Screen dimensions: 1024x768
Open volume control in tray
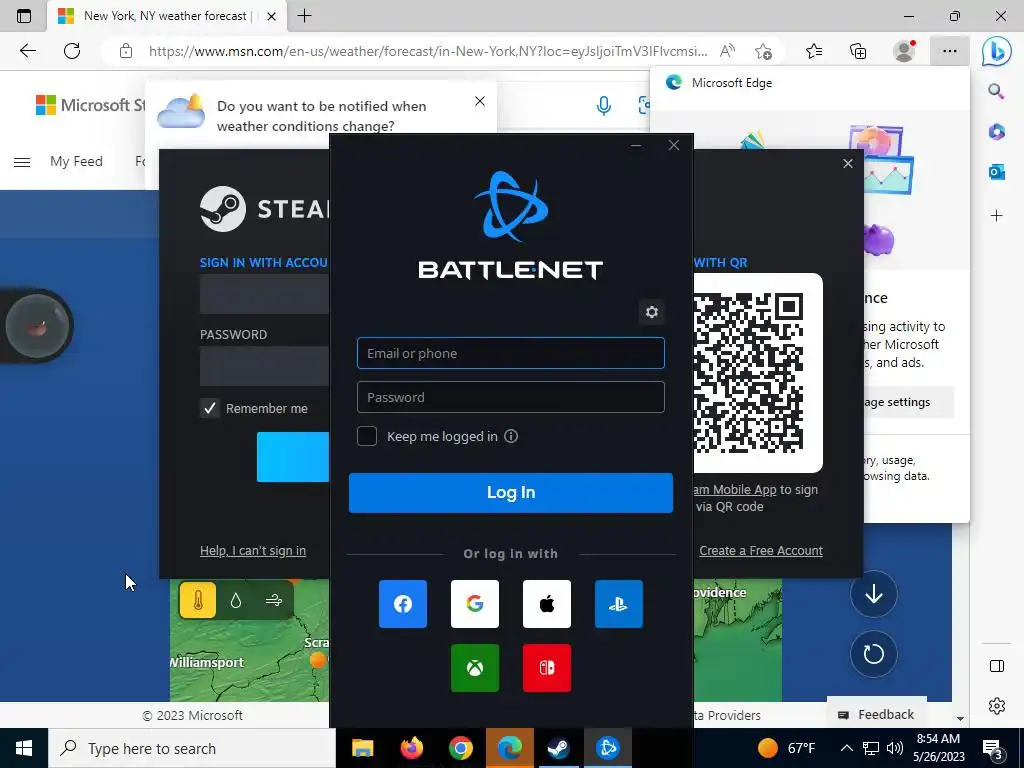tap(895, 748)
